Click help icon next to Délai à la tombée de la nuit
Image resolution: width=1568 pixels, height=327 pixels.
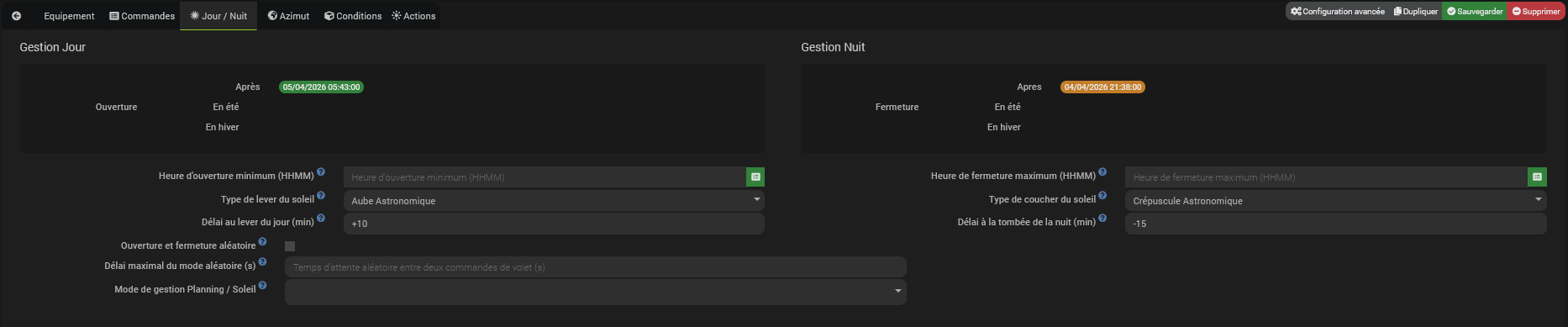pyautogui.click(x=1102, y=219)
